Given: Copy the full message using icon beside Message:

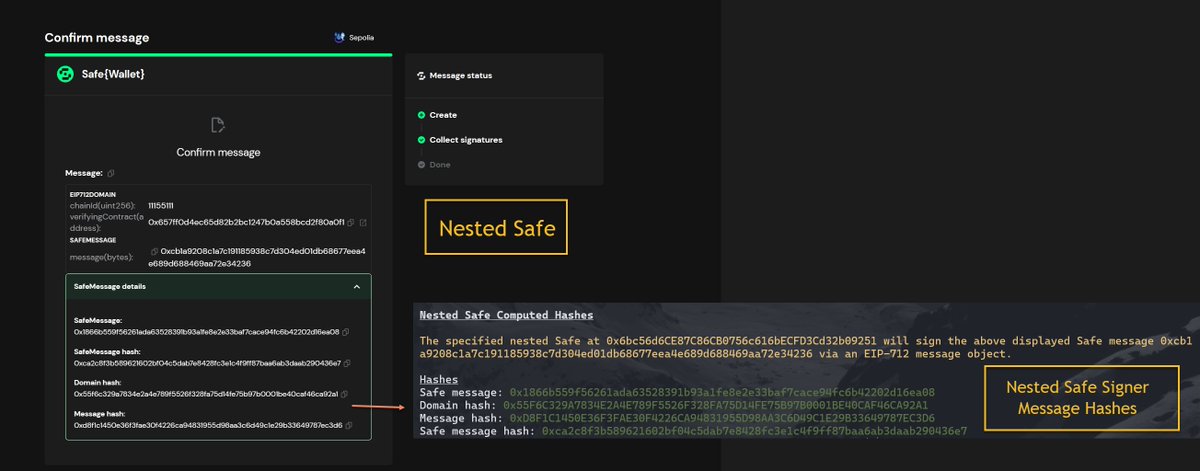Looking at the screenshot, I should coord(111,173).
